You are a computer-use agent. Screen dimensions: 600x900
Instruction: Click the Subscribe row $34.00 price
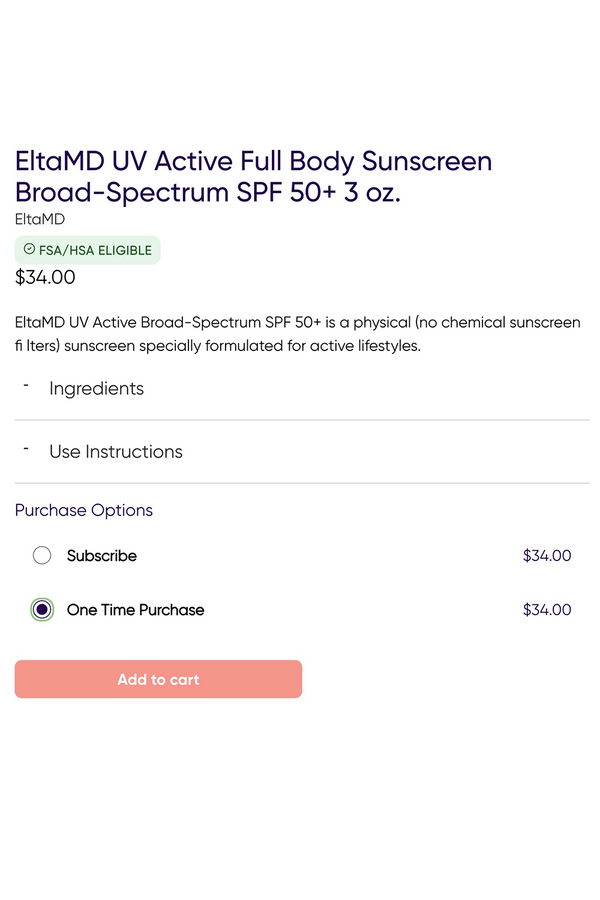pos(547,556)
